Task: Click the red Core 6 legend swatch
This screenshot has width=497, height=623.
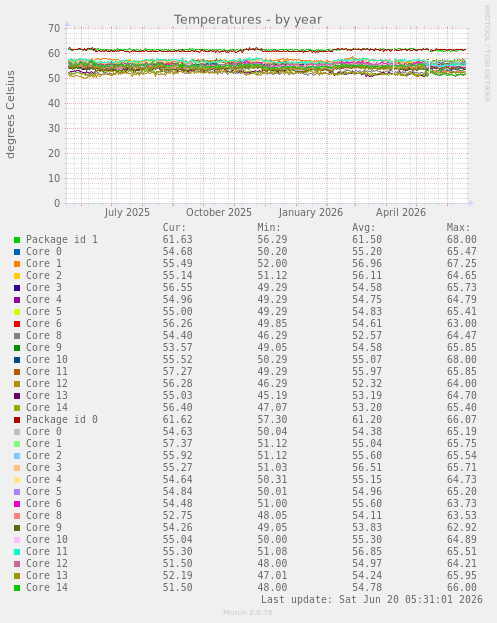Action: point(17,324)
